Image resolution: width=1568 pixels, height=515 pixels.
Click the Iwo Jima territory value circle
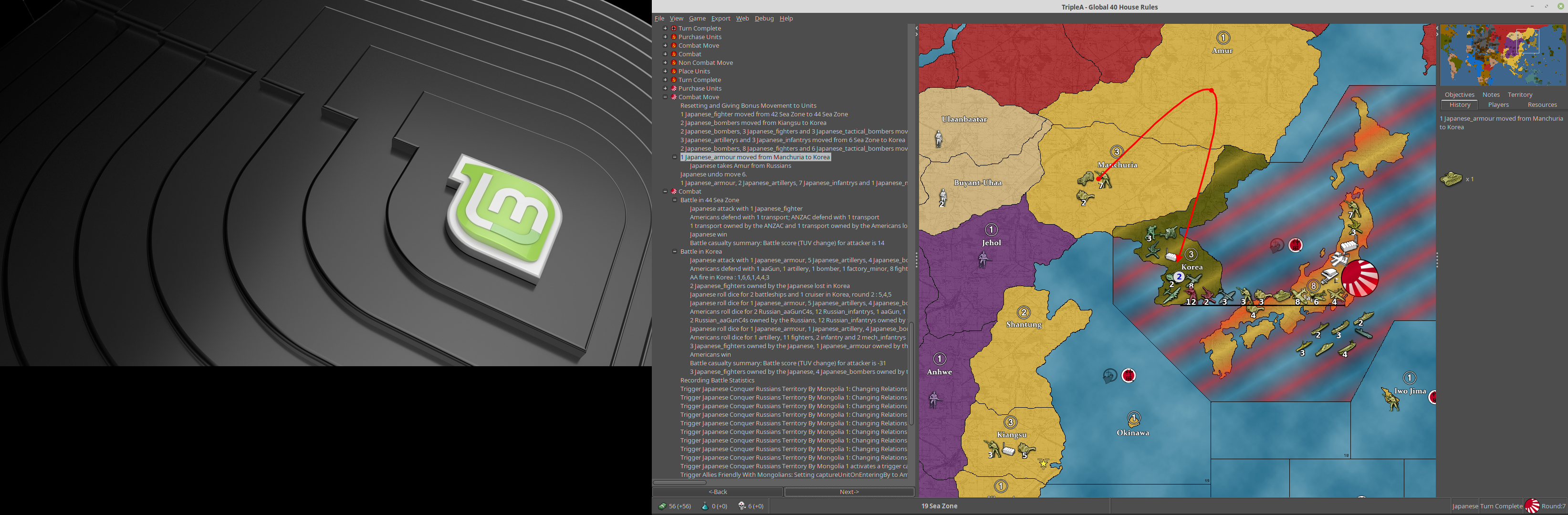[x=1409, y=378]
